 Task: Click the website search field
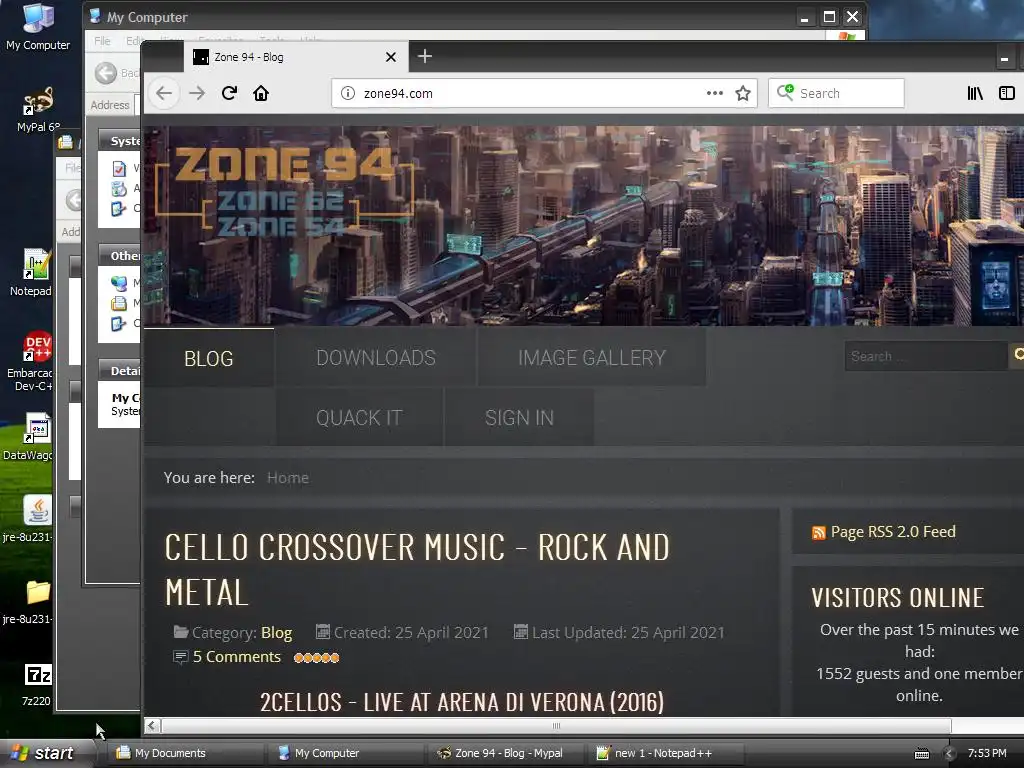[x=925, y=356]
